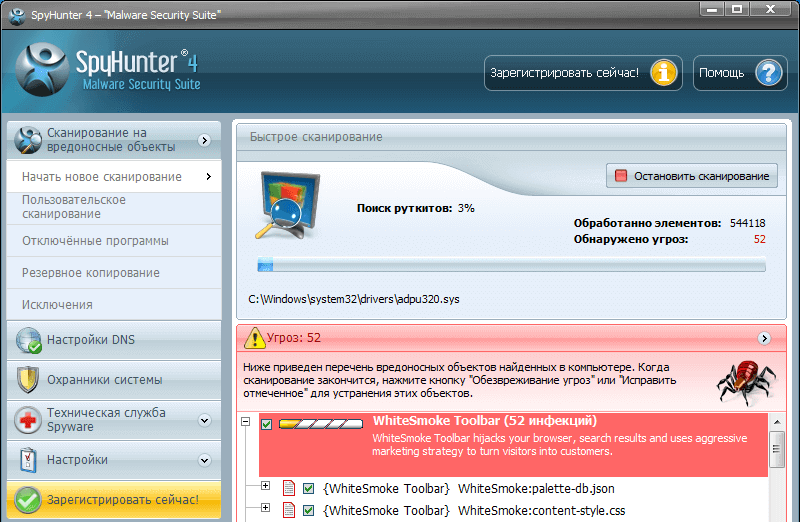Click the scan progress bar
The height and width of the screenshot is (522, 800).
[511, 264]
